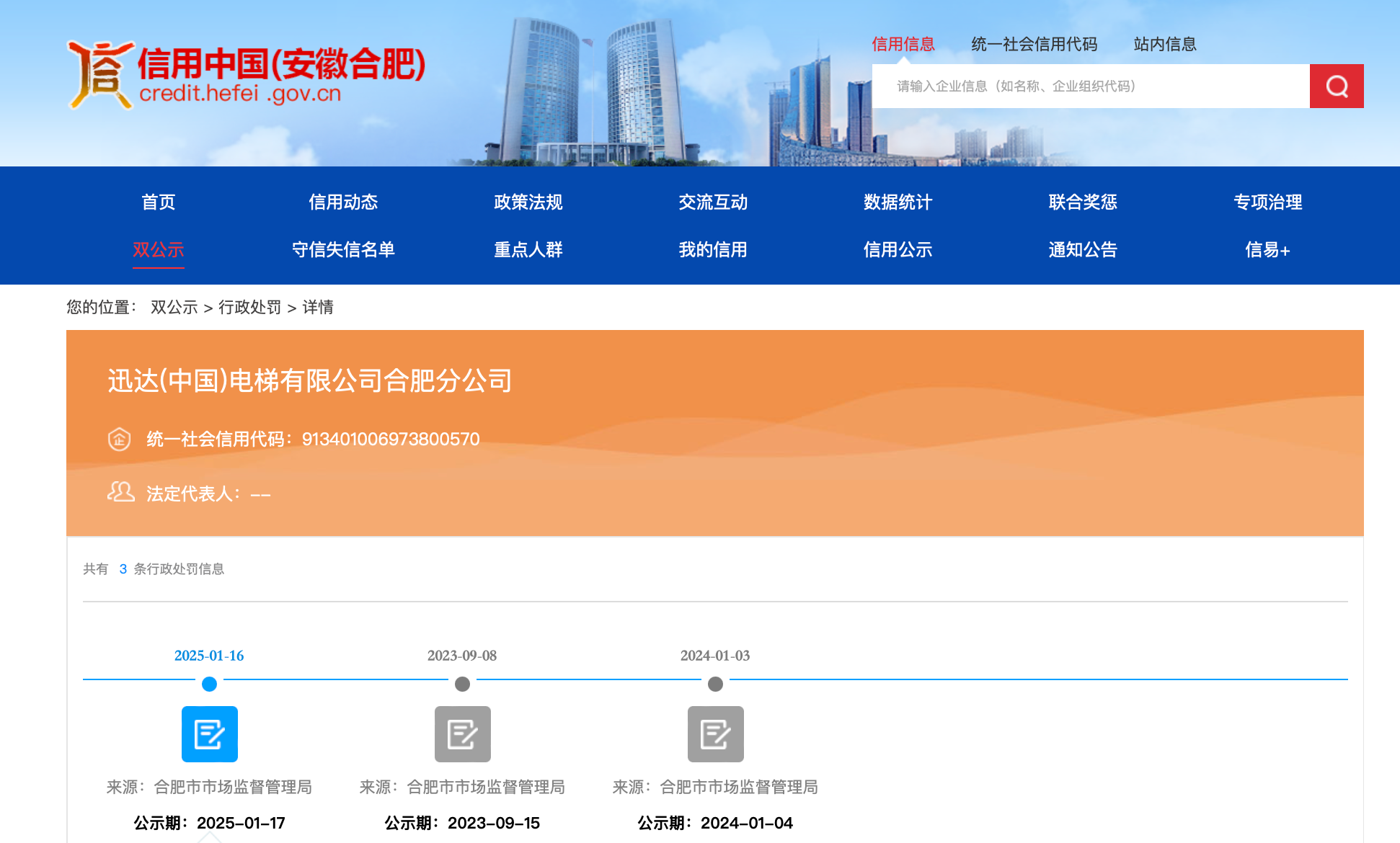Viewport: 1400px width, 843px height.
Task: Open the 交流互动 menu item
Action: [x=713, y=202]
